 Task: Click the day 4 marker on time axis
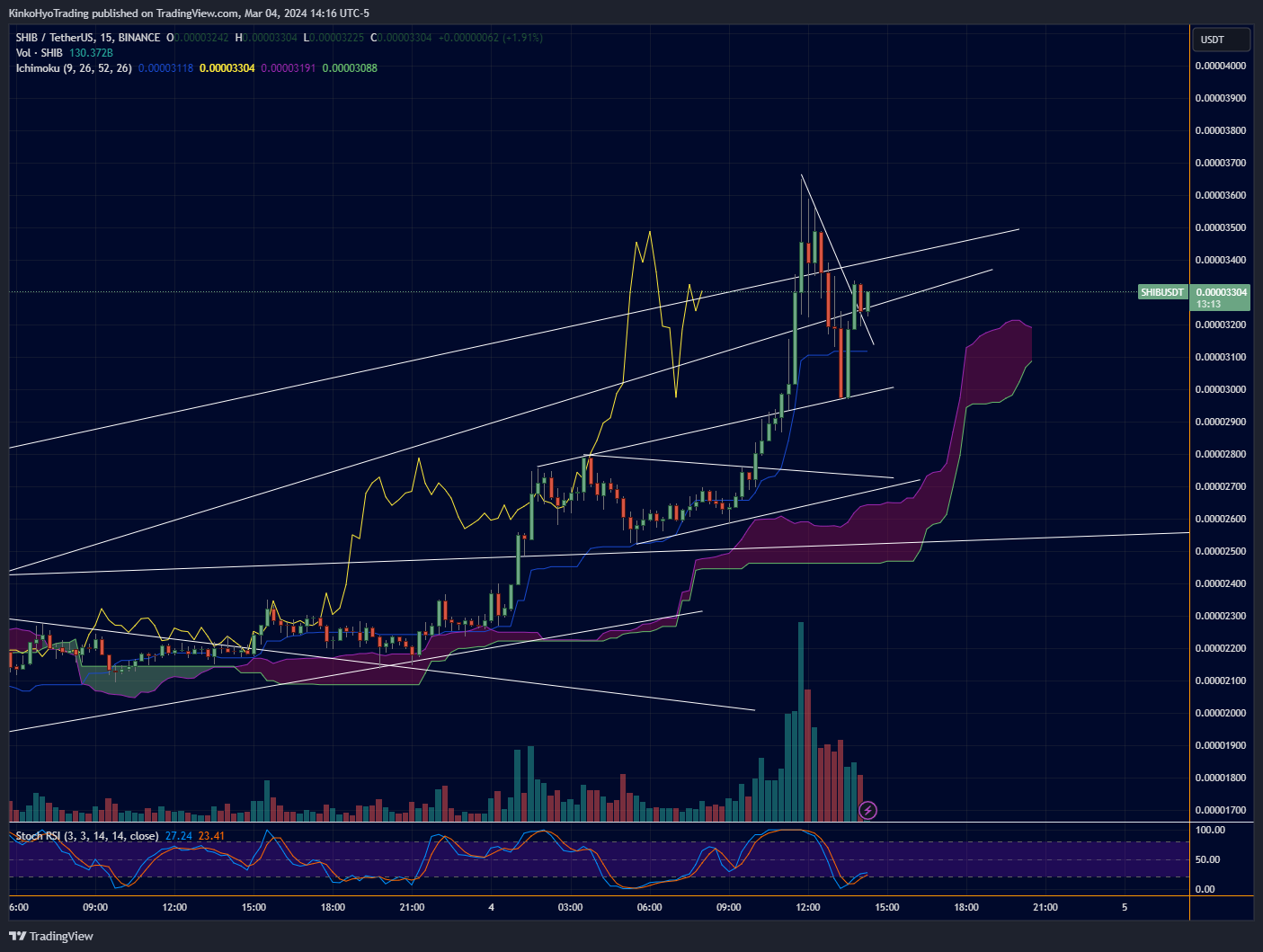click(x=491, y=907)
